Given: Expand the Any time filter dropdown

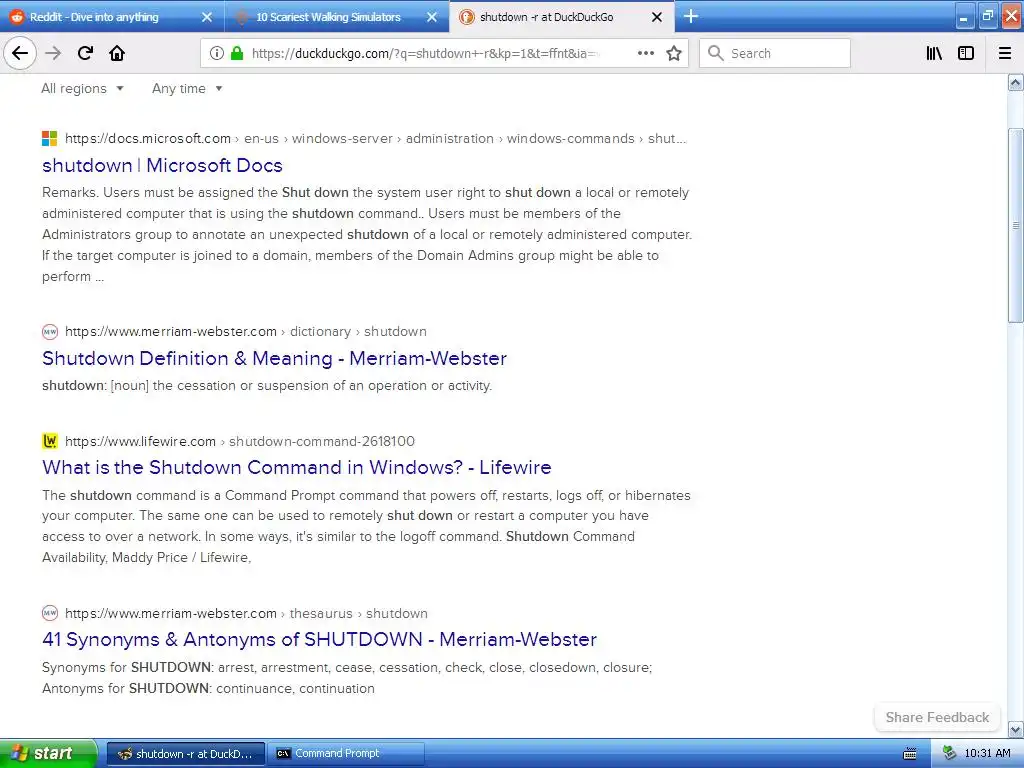Looking at the screenshot, I should [x=187, y=89].
